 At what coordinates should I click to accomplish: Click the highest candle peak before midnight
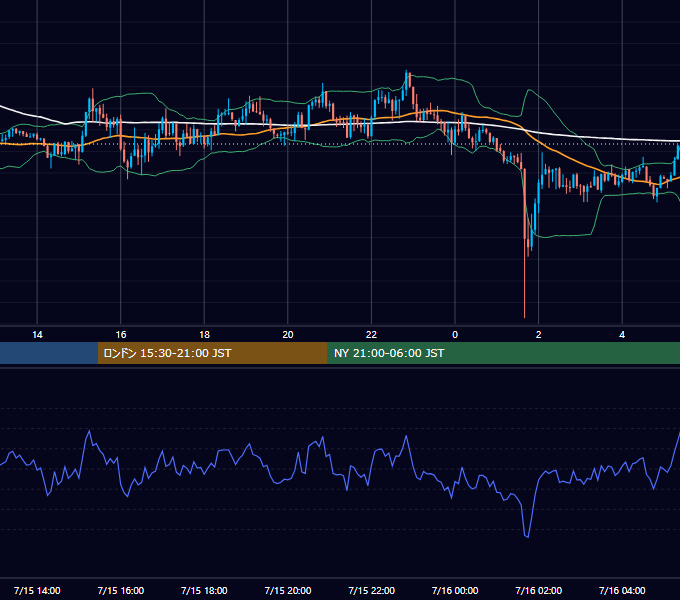tap(406, 71)
